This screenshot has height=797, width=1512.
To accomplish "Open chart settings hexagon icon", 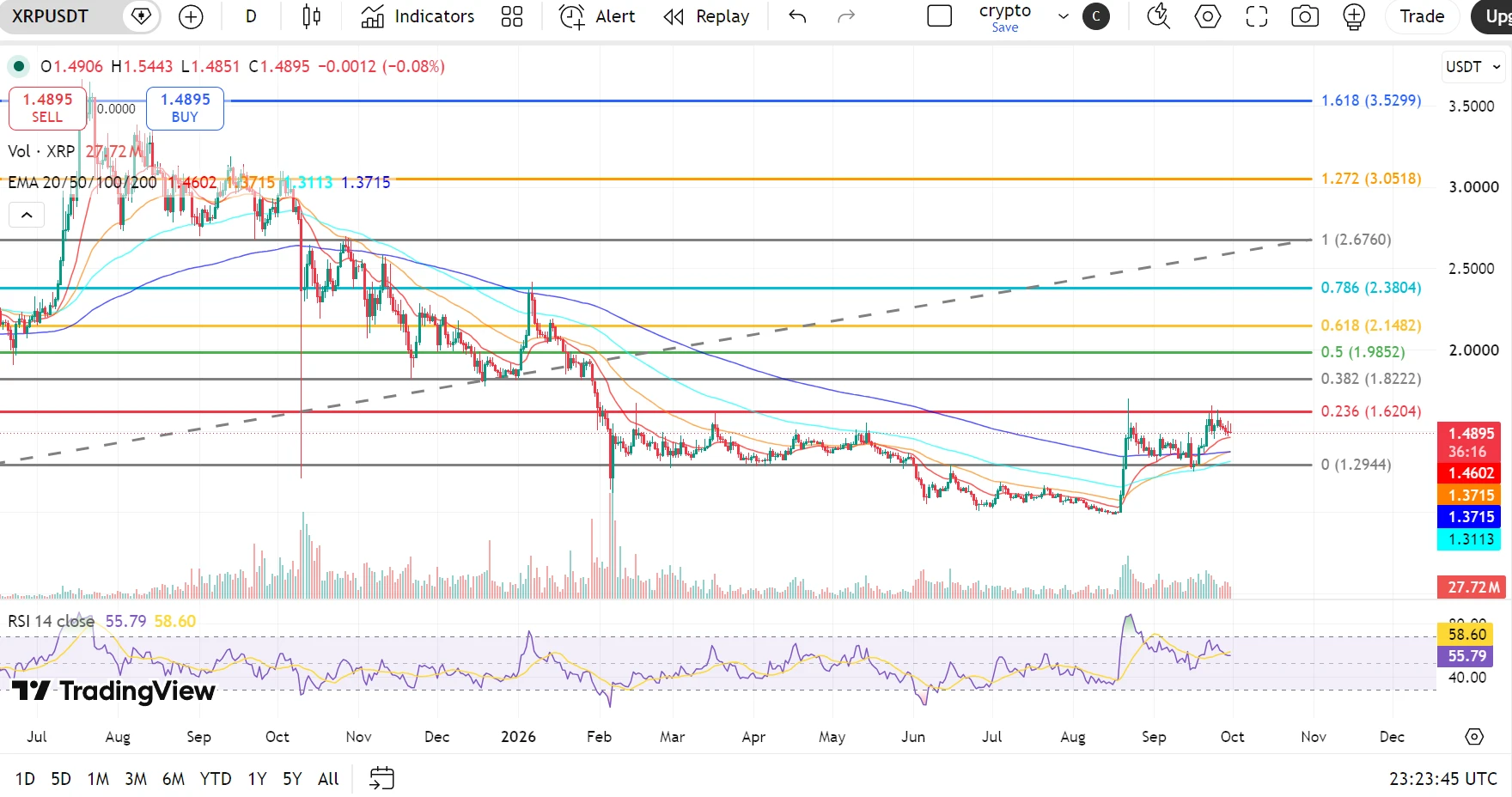I will tap(1208, 16).
